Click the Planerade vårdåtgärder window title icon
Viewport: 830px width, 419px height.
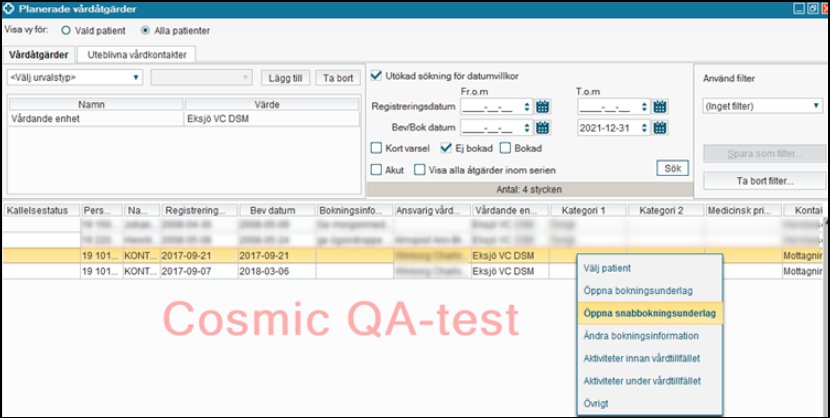(x=9, y=8)
